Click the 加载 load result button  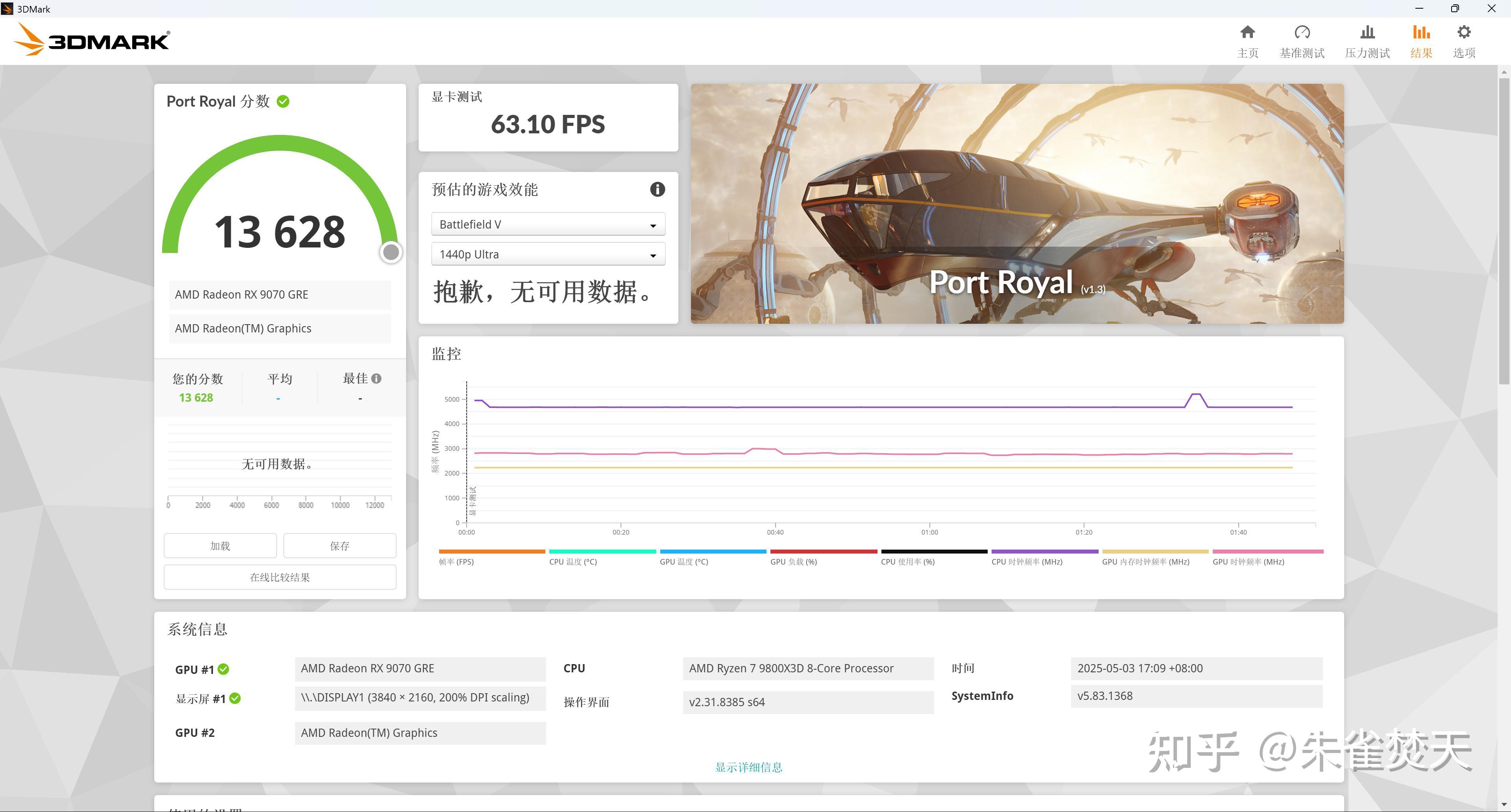click(220, 545)
